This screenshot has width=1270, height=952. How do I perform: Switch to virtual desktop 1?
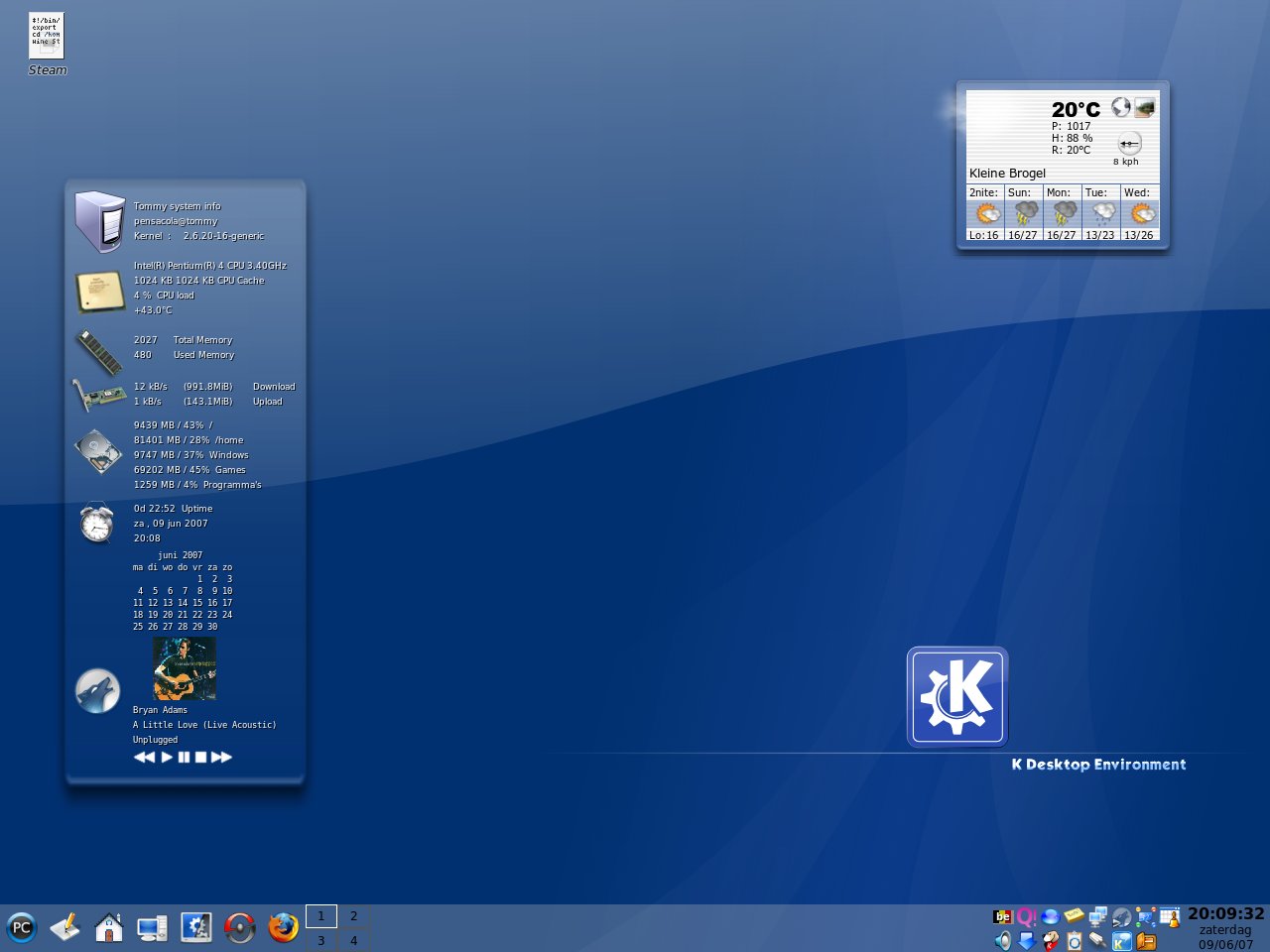[321, 916]
